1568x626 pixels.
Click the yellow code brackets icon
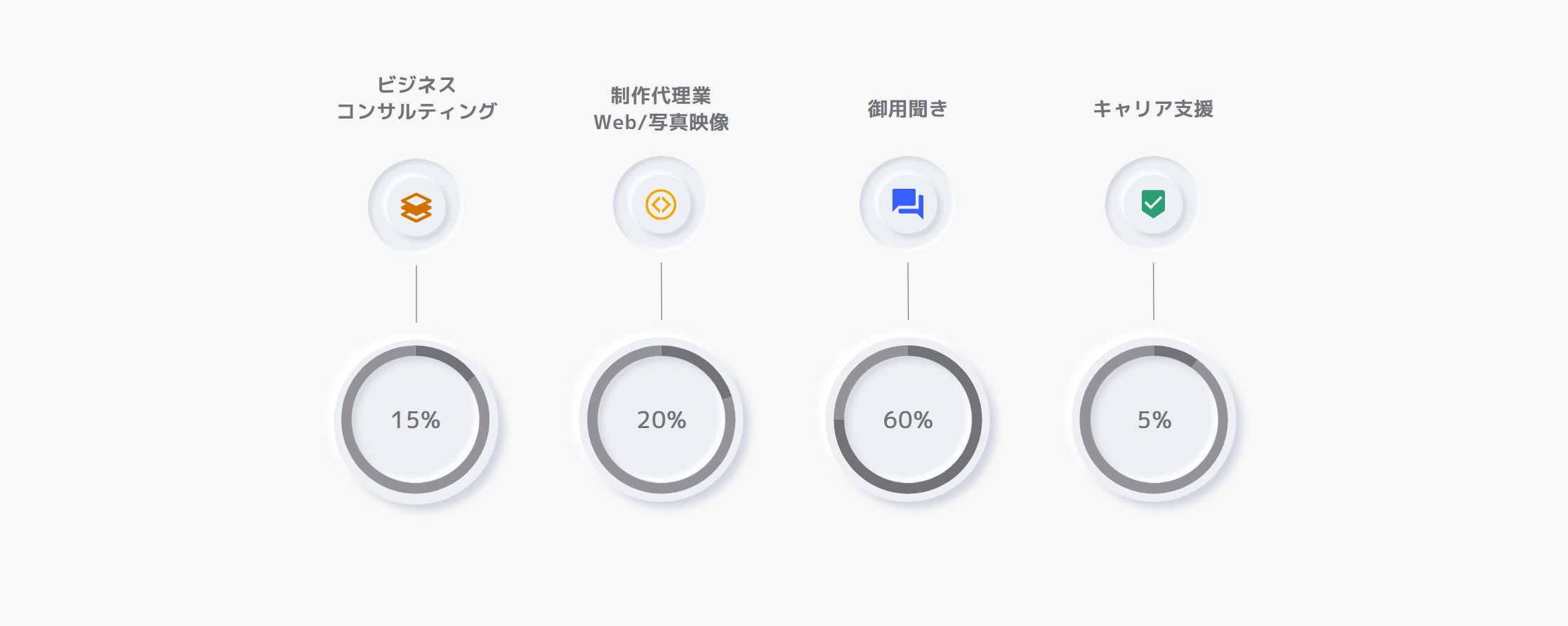click(x=661, y=205)
